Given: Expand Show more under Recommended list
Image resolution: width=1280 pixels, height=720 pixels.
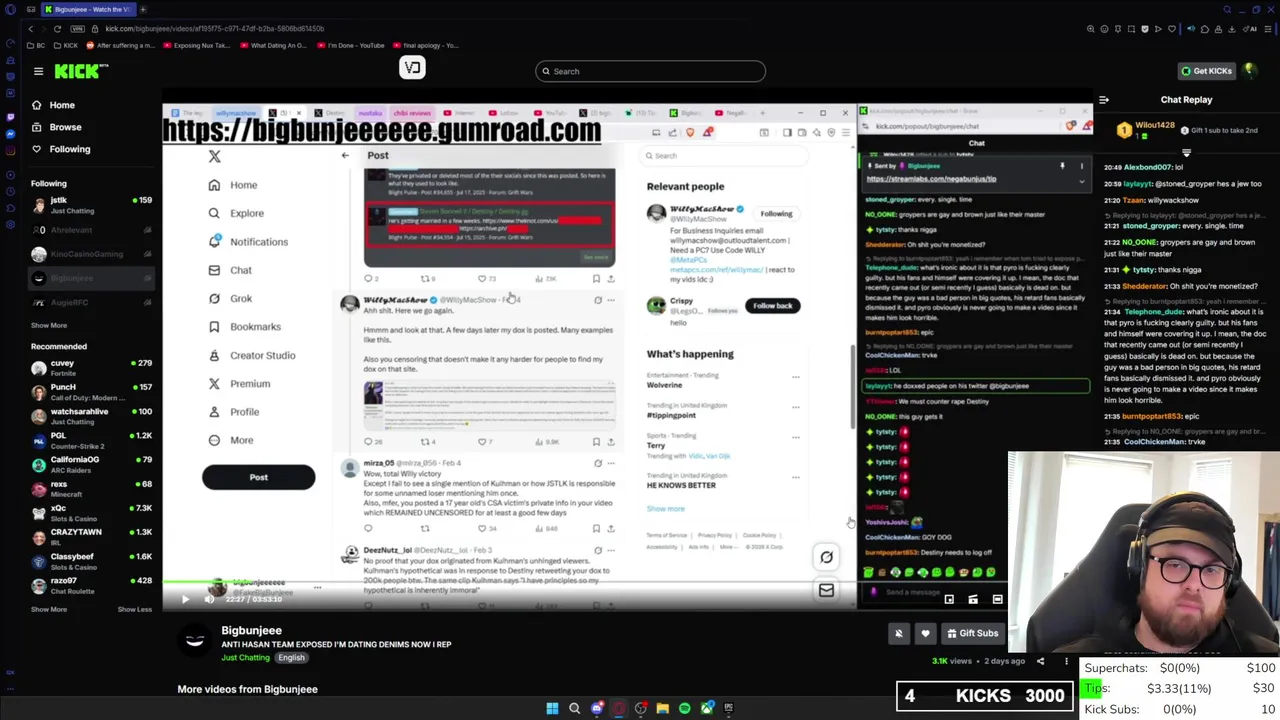Looking at the screenshot, I should (48, 609).
